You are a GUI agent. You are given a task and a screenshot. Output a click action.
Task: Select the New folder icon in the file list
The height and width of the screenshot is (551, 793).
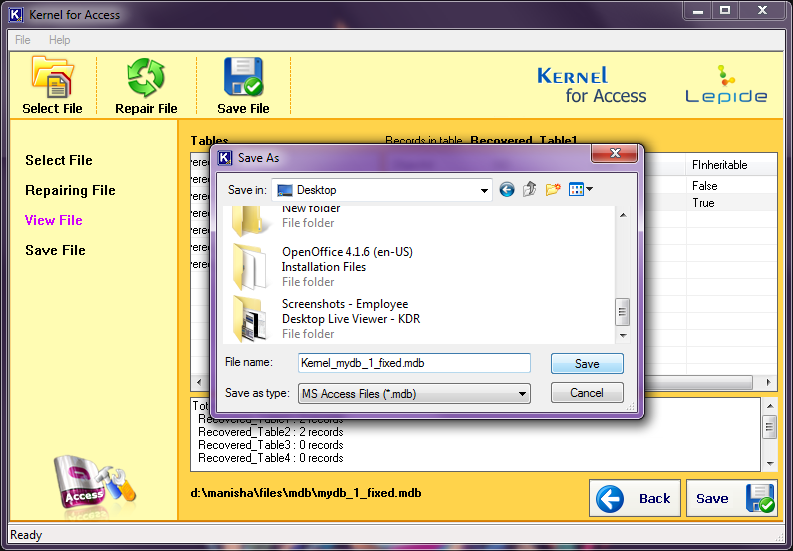250,221
